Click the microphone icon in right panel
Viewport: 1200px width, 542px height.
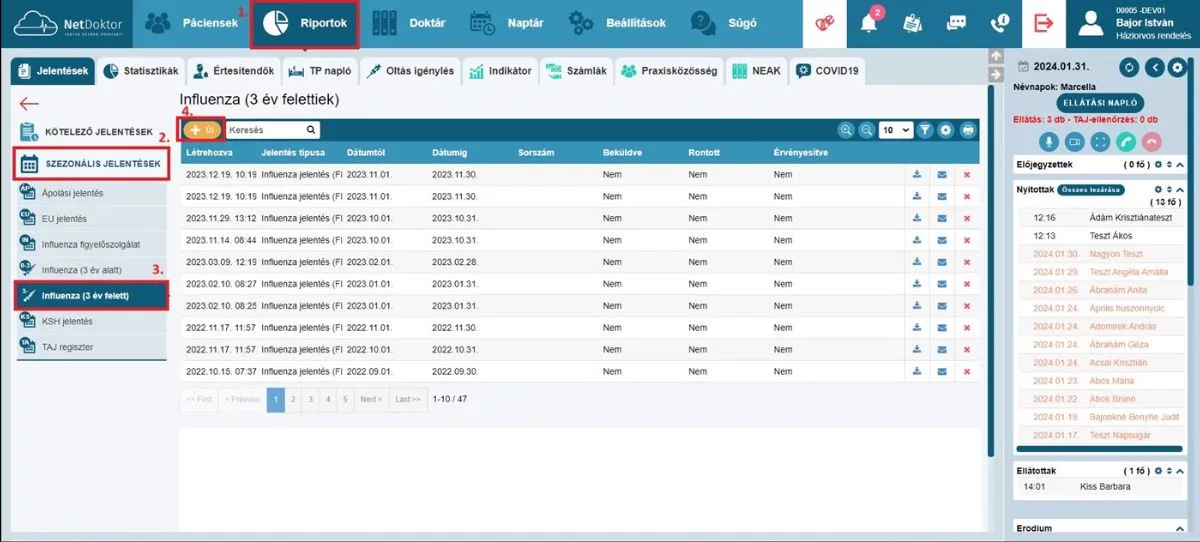[1050, 142]
